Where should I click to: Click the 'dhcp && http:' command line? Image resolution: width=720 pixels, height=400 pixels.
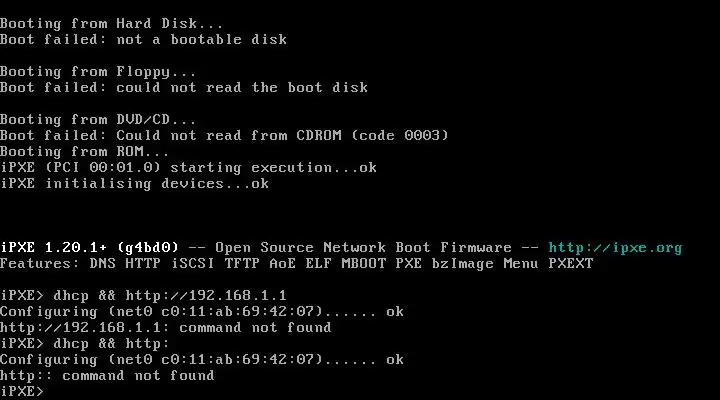pyautogui.click(x=112, y=344)
